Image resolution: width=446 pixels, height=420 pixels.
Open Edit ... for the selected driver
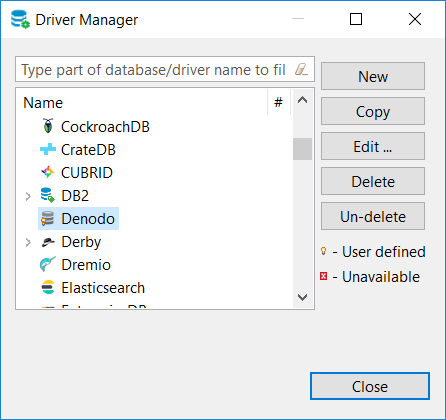click(x=373, y=146)
